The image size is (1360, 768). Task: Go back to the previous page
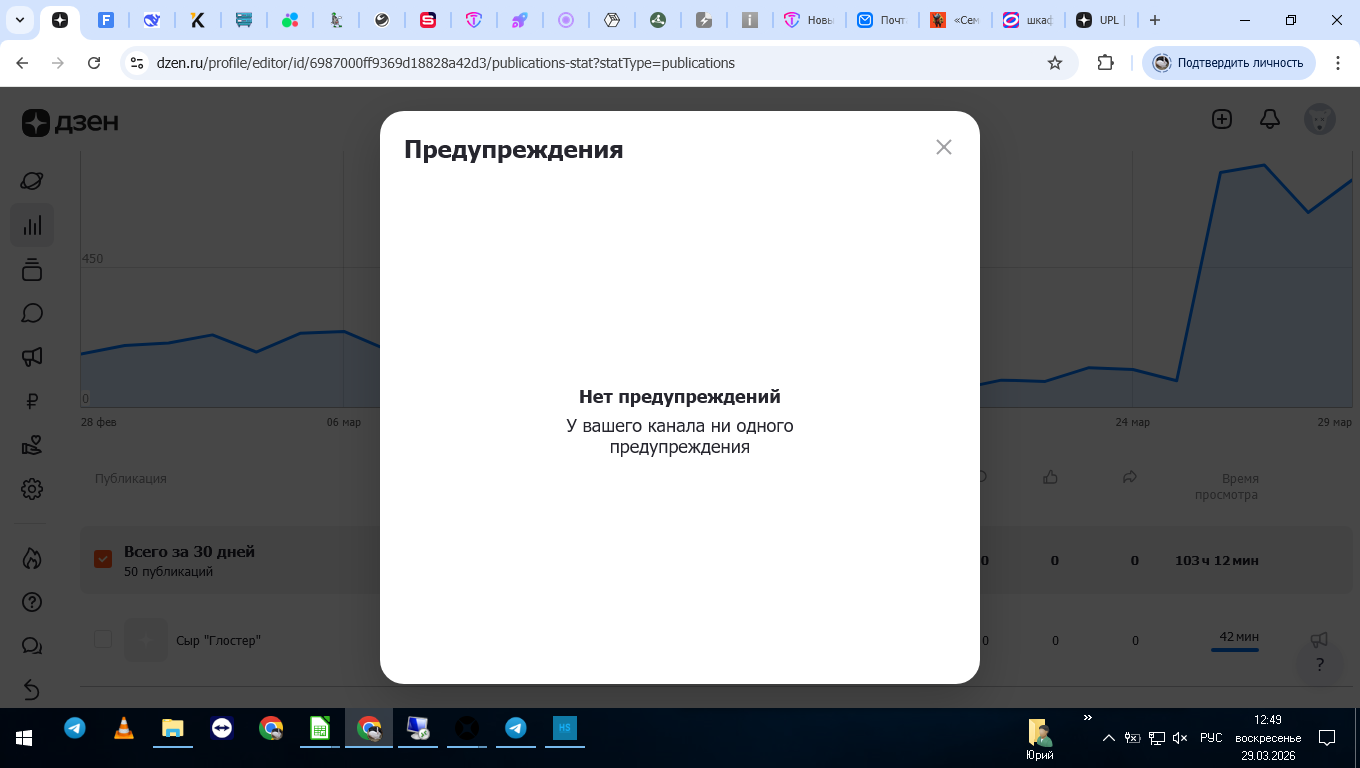[22, 63]
